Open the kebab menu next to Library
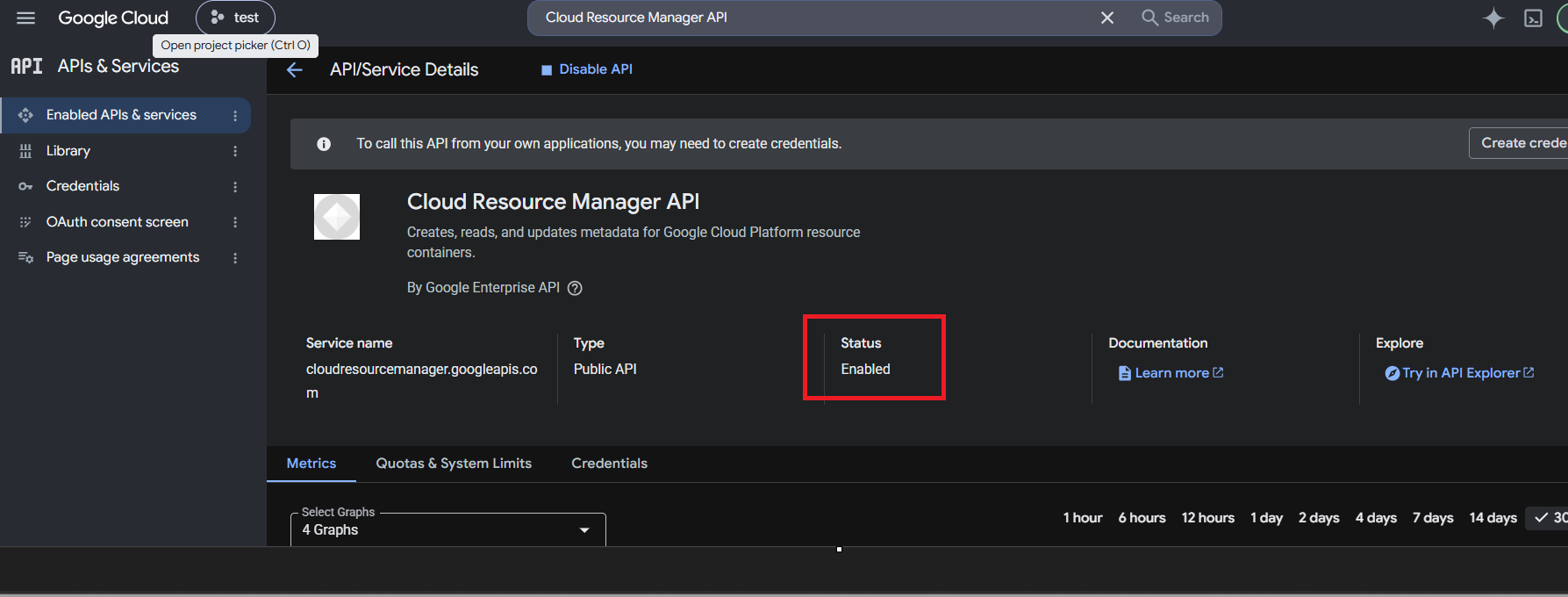The image size is (1568, 597). [235, 151]
